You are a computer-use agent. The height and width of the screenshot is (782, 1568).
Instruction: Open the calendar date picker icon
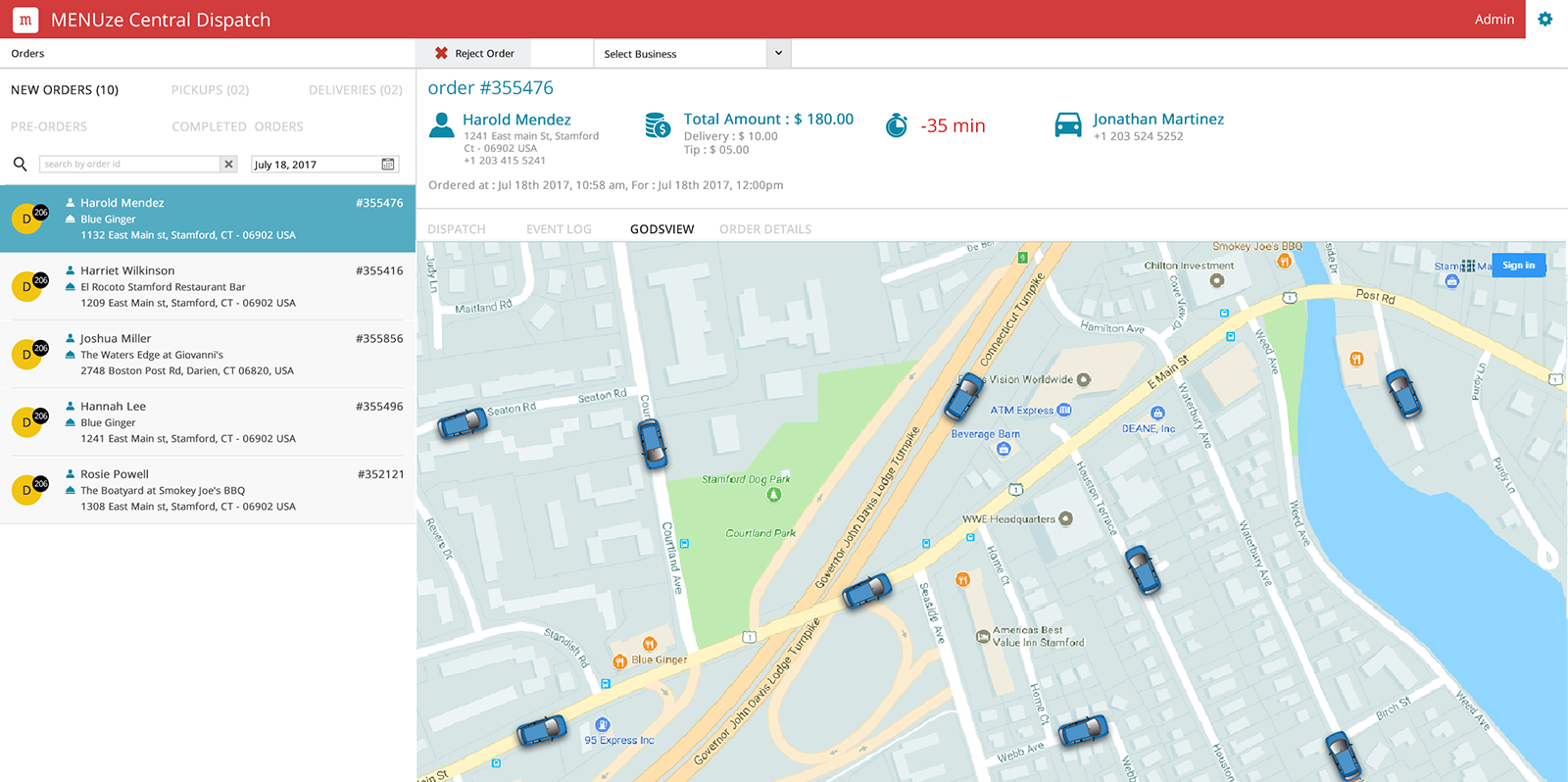pos(388,164)
